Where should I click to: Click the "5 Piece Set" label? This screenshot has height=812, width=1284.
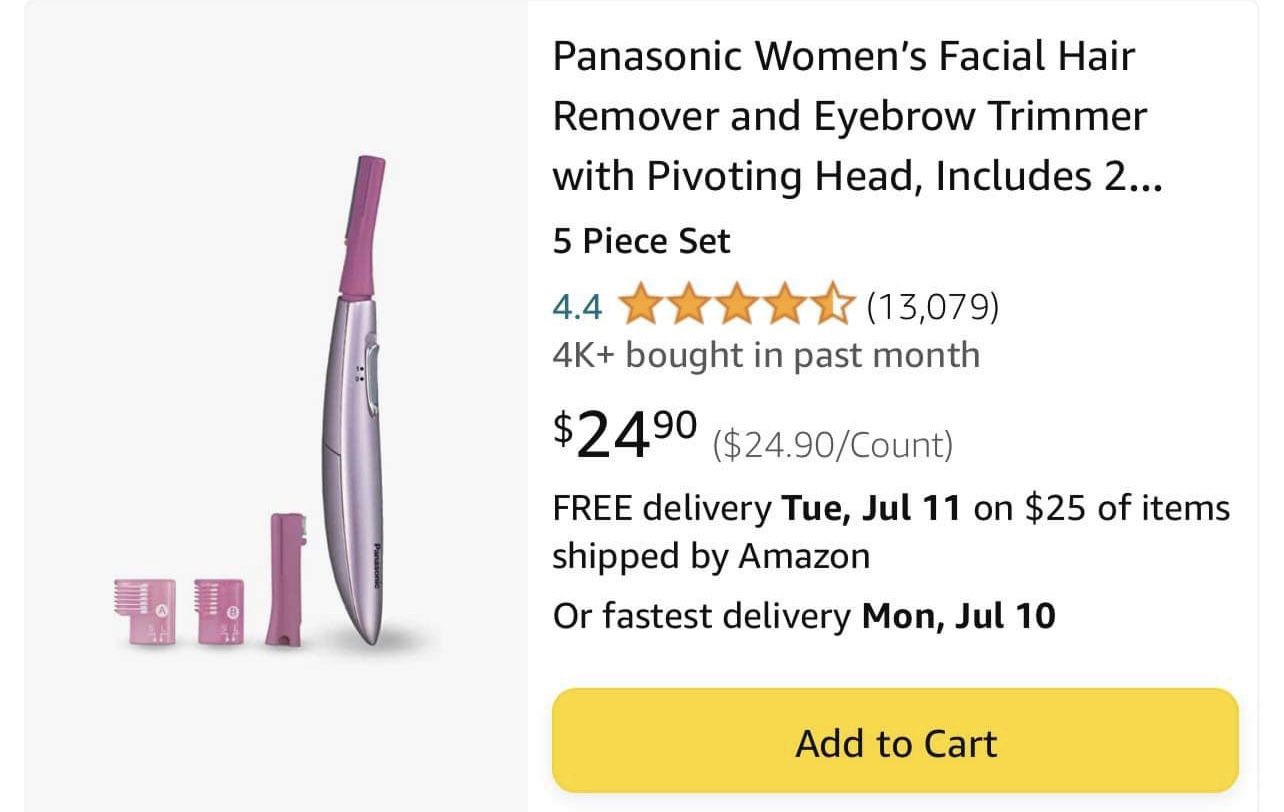[x=641, y=241]
